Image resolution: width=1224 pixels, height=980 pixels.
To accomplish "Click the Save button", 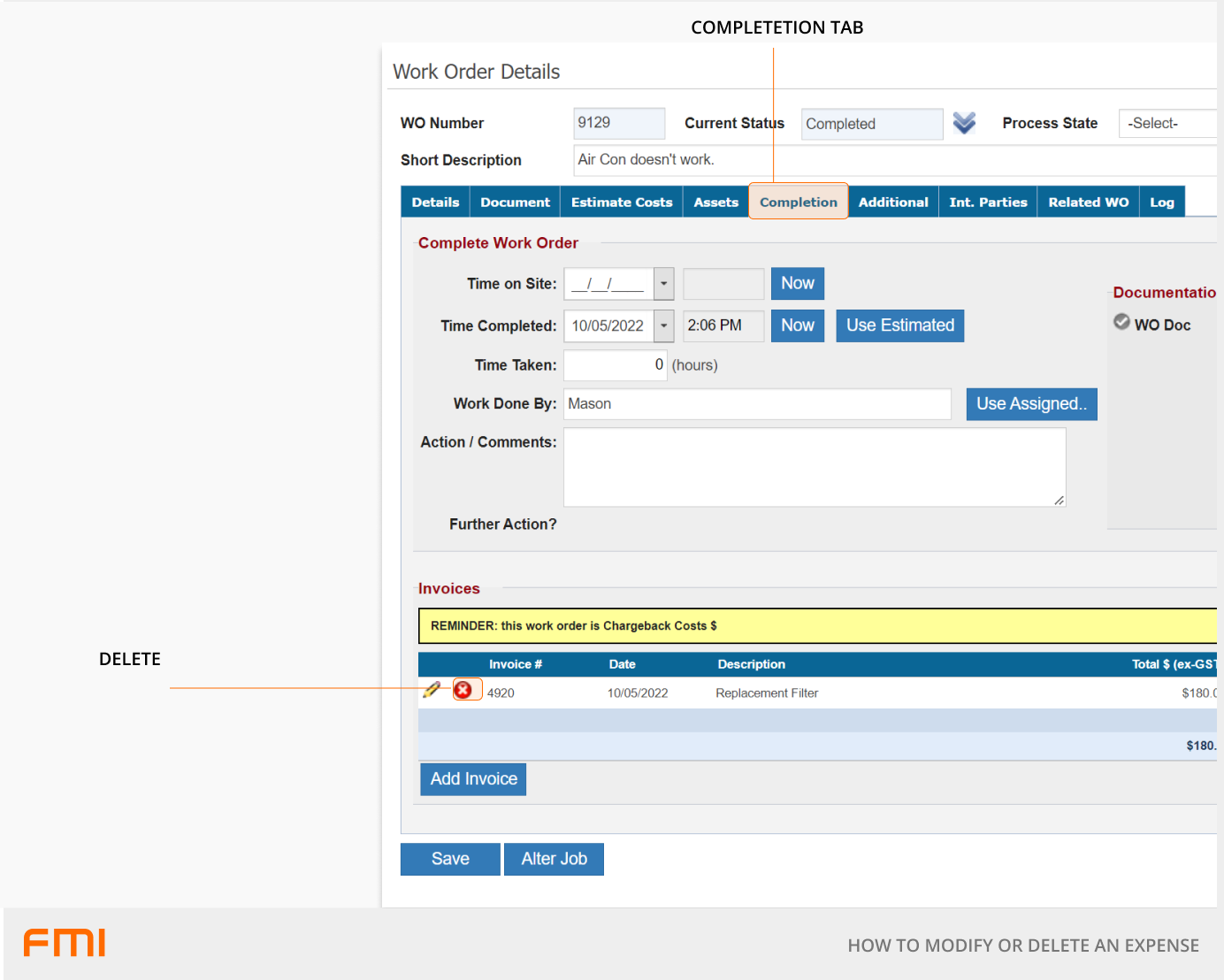I will click(x=450, y=859).
